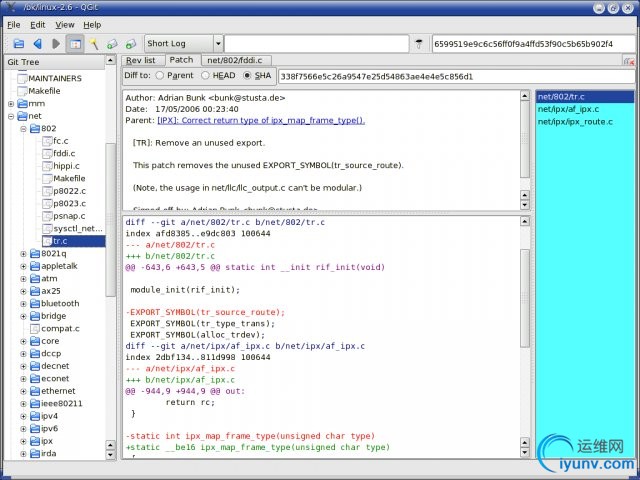Select net/ipx/af_ipx.c in file list
The height and width of the screenshot is (480, 640).
pyautogui.click(x=568, y=109)
